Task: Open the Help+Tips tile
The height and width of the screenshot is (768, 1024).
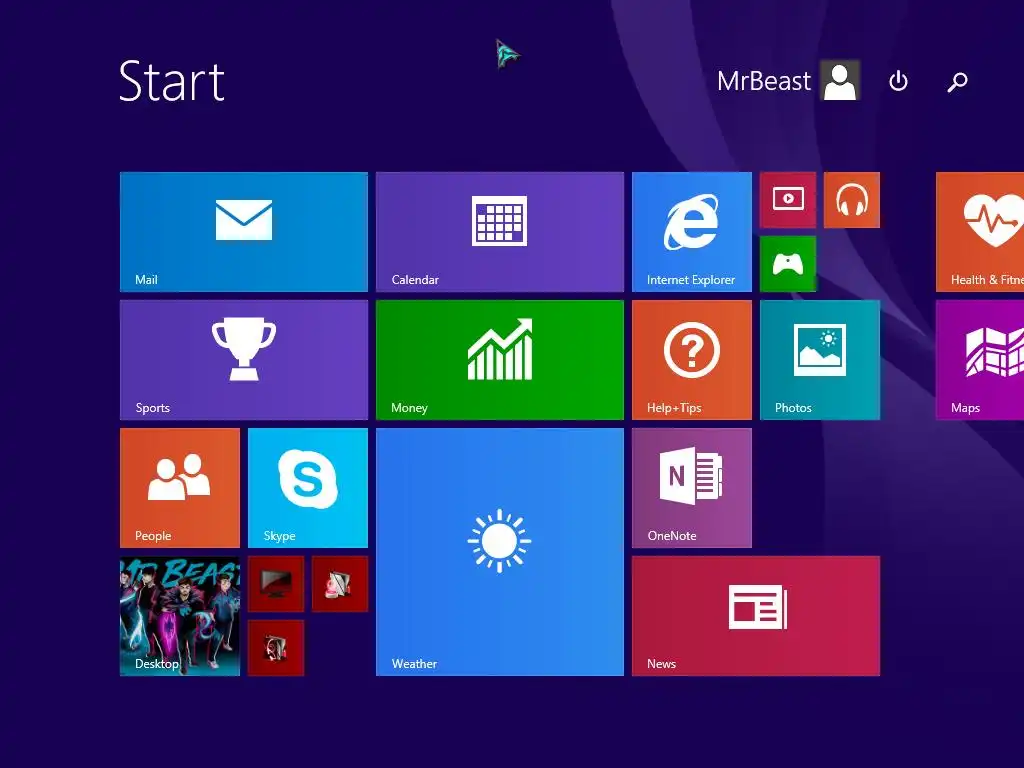Action: tap(692, 360)
